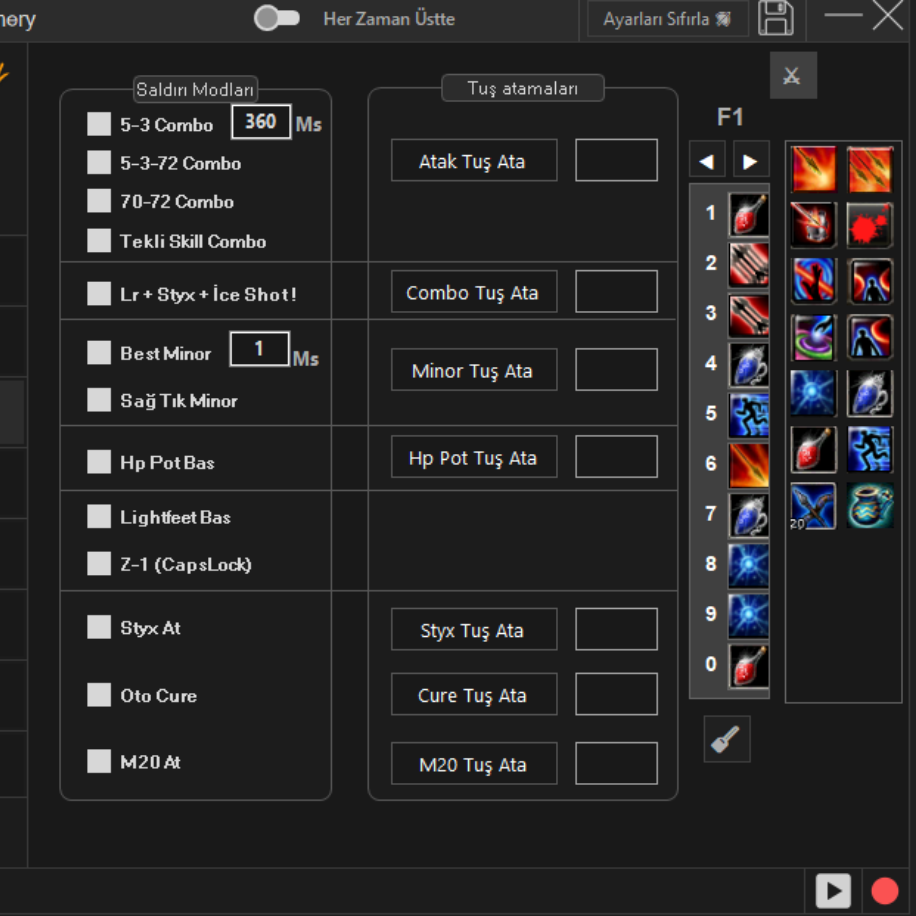Viewport: 916px width, 916px height.
Task: Click the Ayarları Sıfırla reset button
Action: tap(668, 19)
